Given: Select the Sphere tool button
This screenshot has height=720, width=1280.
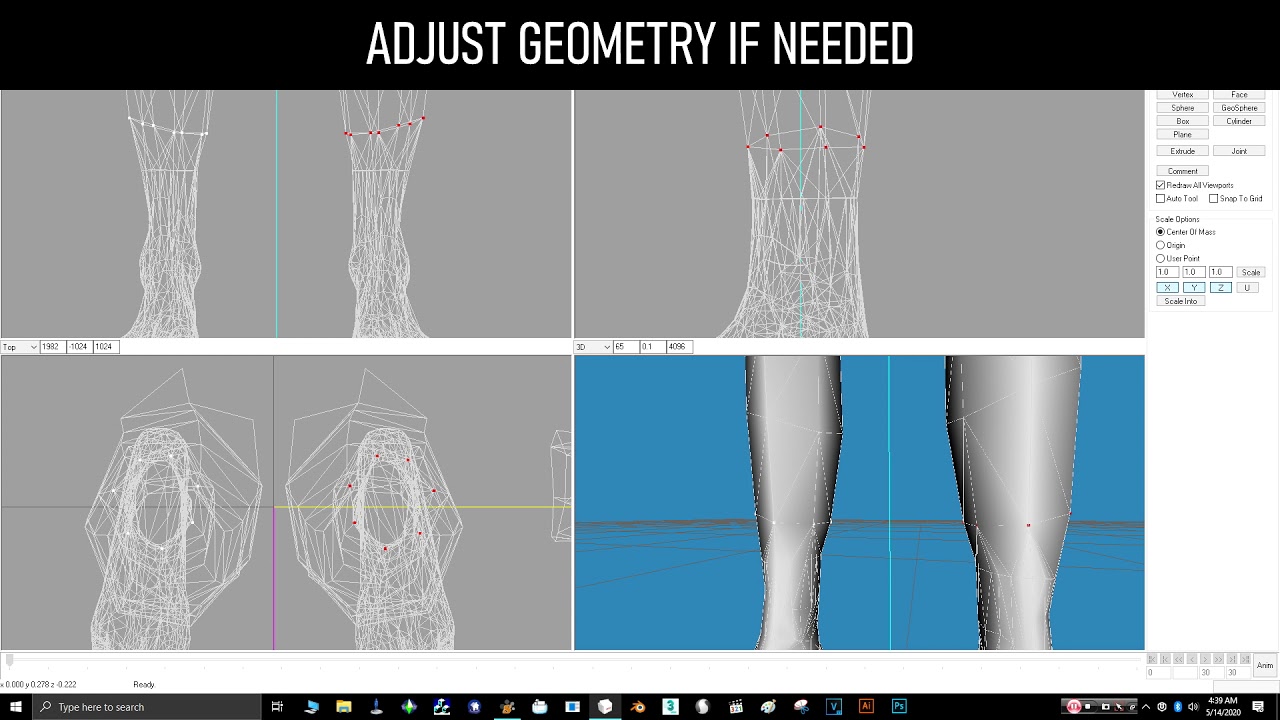Looking at the screenshot, I should [x=1182, y=108].
